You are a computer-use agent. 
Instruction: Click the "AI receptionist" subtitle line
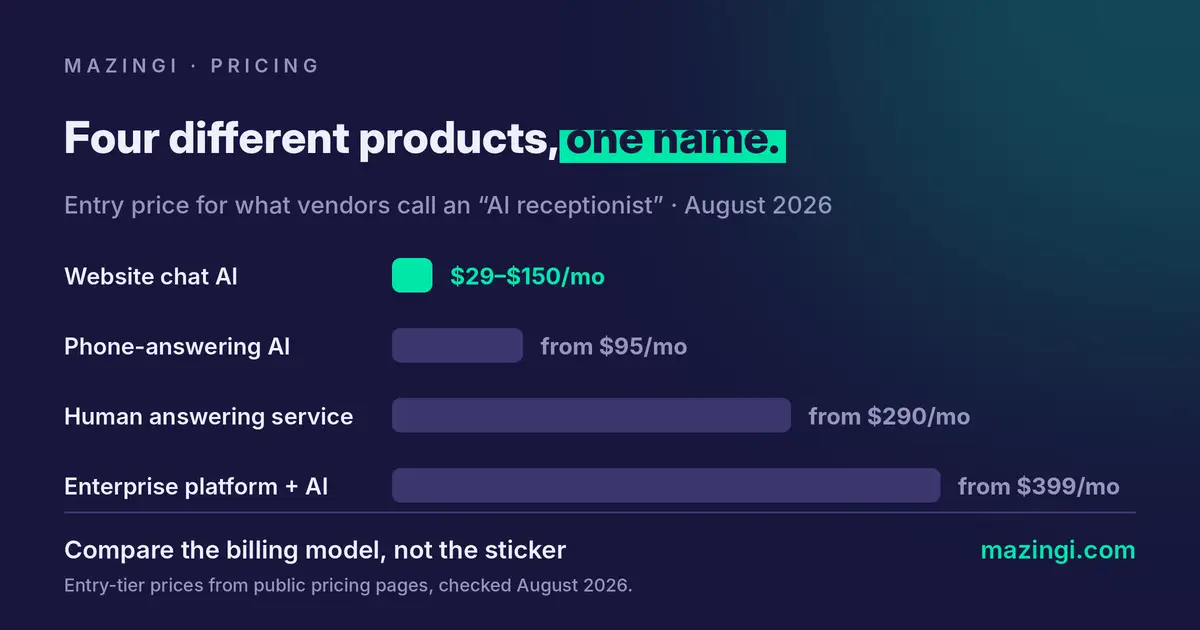click(x=448, y=206)
